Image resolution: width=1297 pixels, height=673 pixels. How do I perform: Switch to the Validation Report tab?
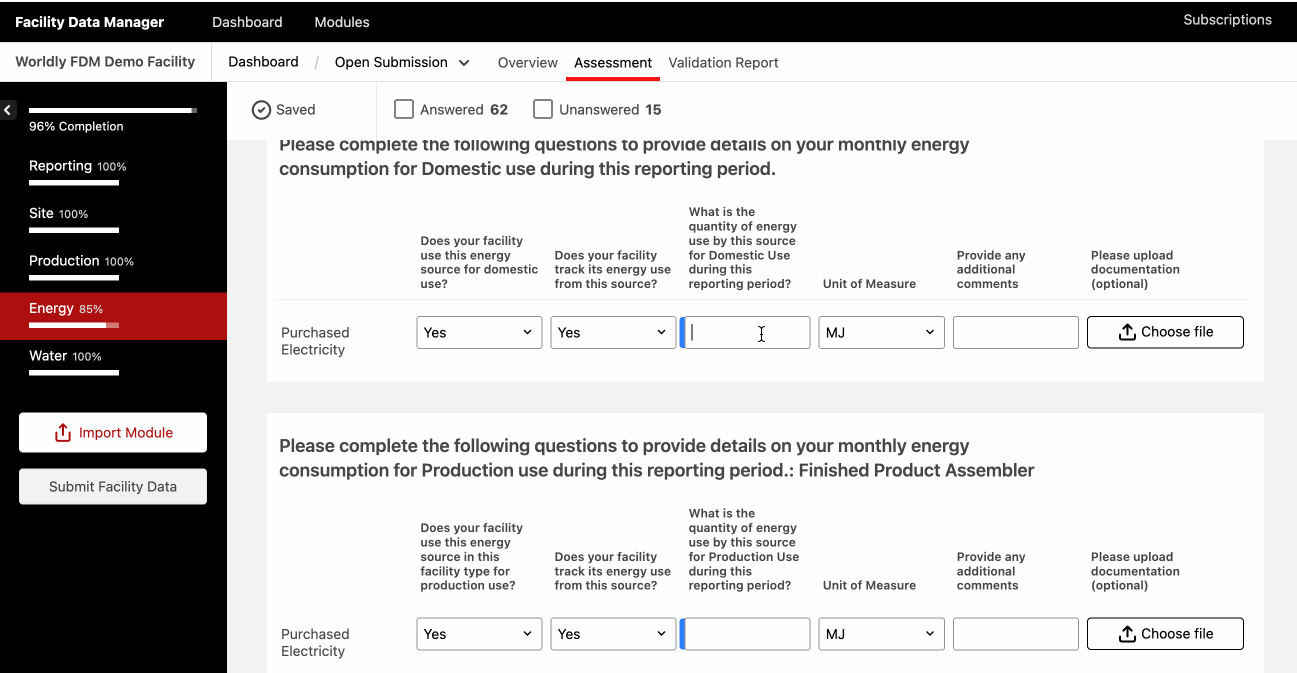(x=723, y=62)
